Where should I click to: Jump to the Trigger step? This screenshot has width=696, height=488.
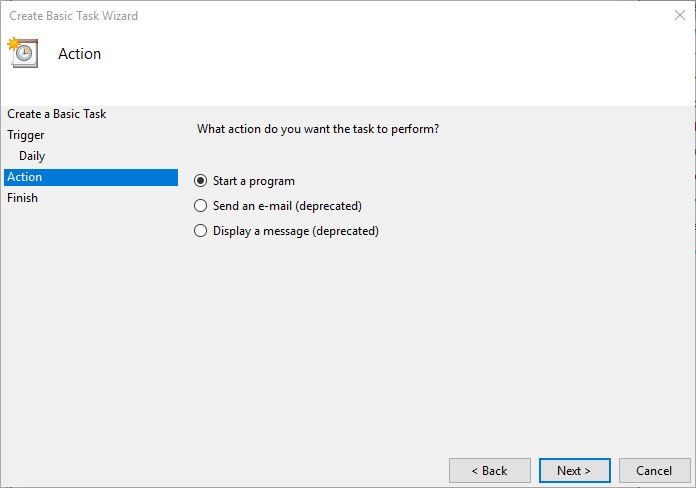point(26,135)
